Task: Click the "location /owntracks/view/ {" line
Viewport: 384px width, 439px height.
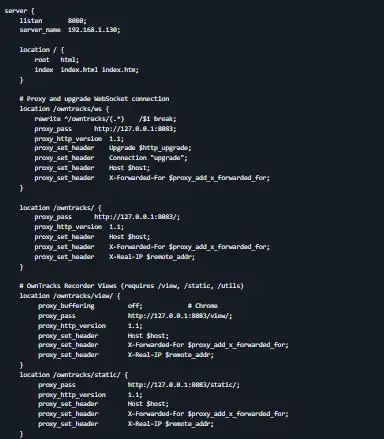Action: pyautogui.click(x=70, y=296)
